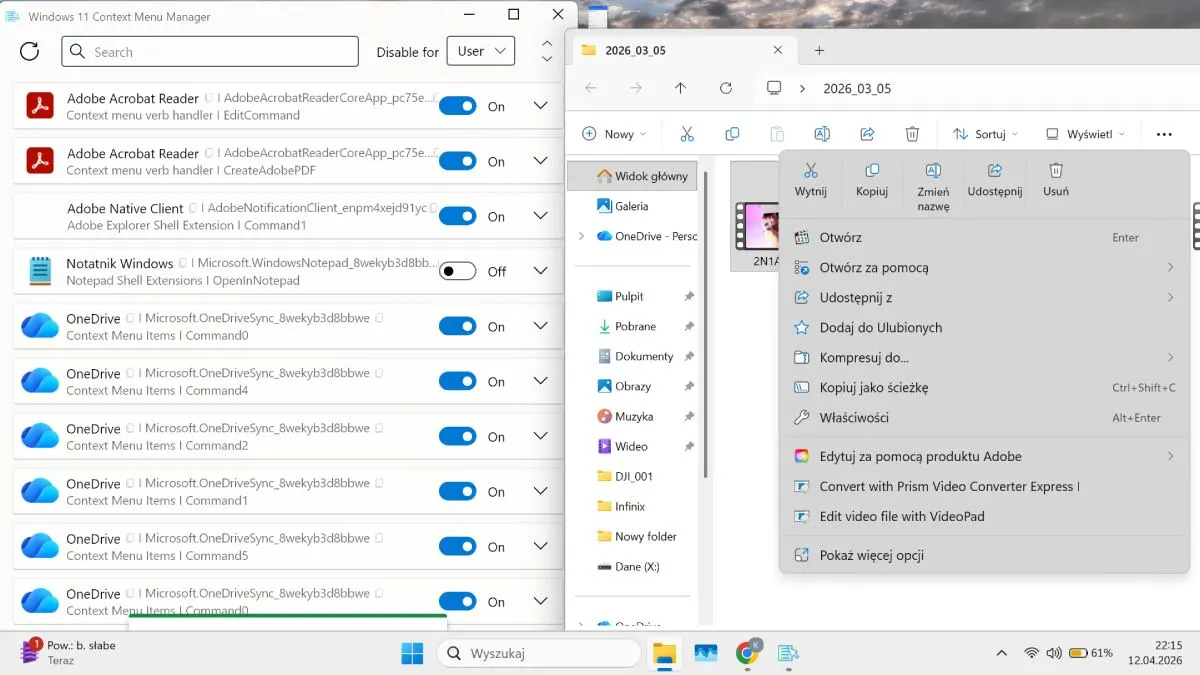Click the refresh icon beside the search box
Screen dimensions: 1200x675
click(30, 52)
